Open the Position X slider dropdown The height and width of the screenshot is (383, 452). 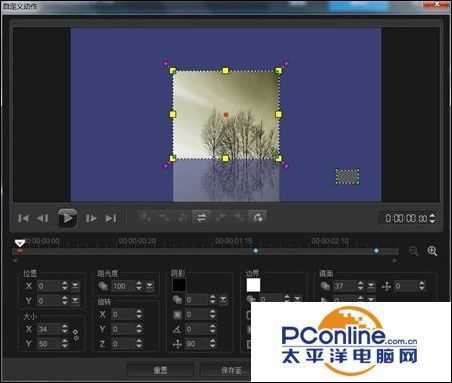point(75,285)
